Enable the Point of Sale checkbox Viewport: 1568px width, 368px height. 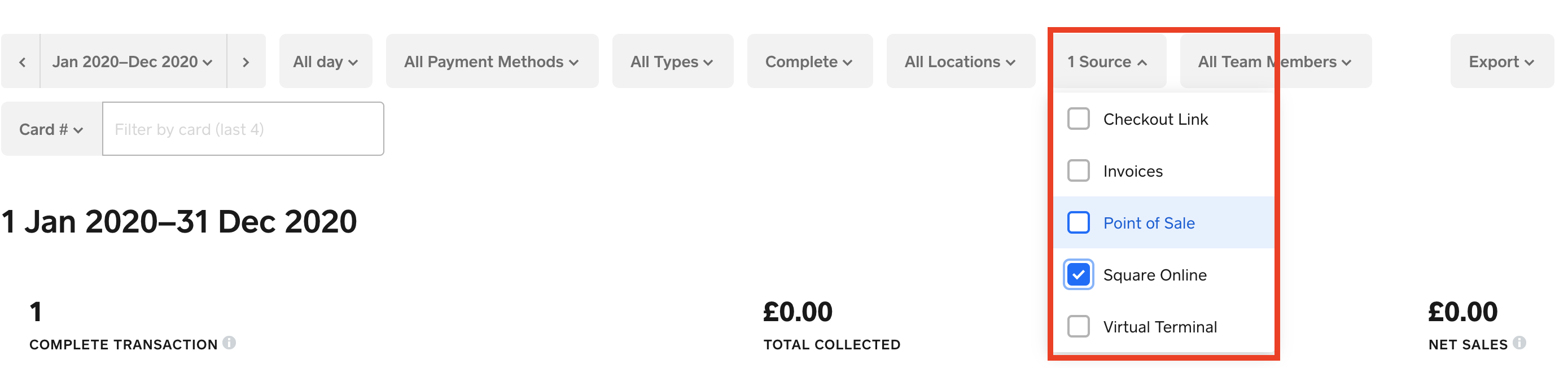pyautogui.click(x=1078, y=222)
